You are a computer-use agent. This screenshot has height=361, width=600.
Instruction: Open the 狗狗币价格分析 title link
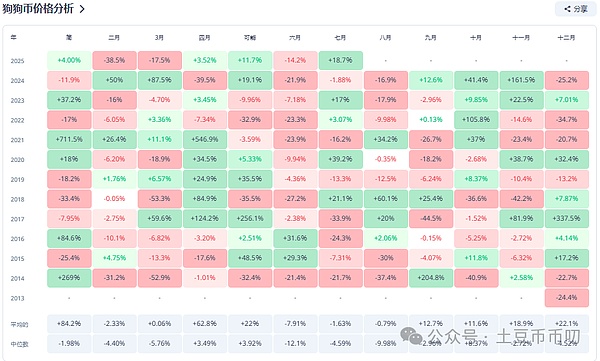38,9
